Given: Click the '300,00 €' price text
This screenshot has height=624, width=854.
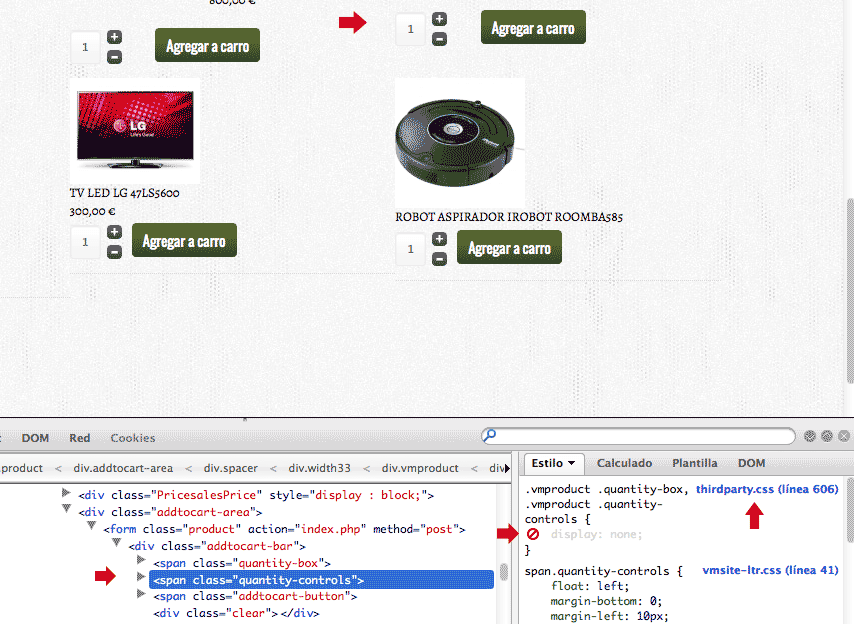Looking at the screenshot, I should [x=92, y=211].
